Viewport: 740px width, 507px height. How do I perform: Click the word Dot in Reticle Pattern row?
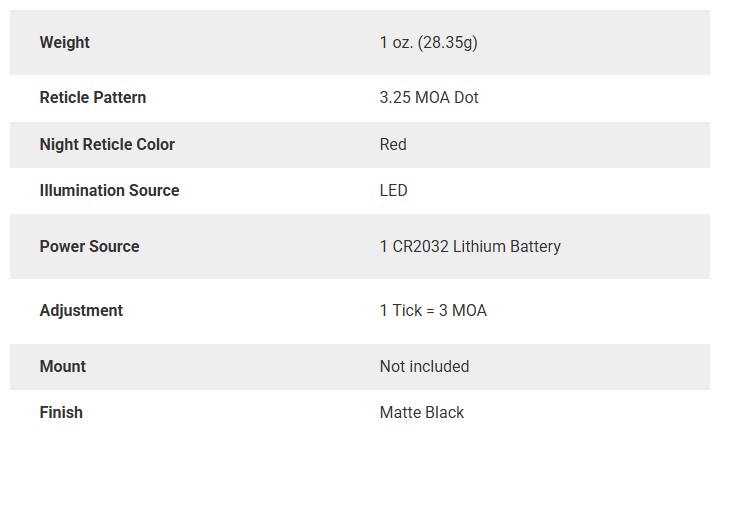(466, 97)
